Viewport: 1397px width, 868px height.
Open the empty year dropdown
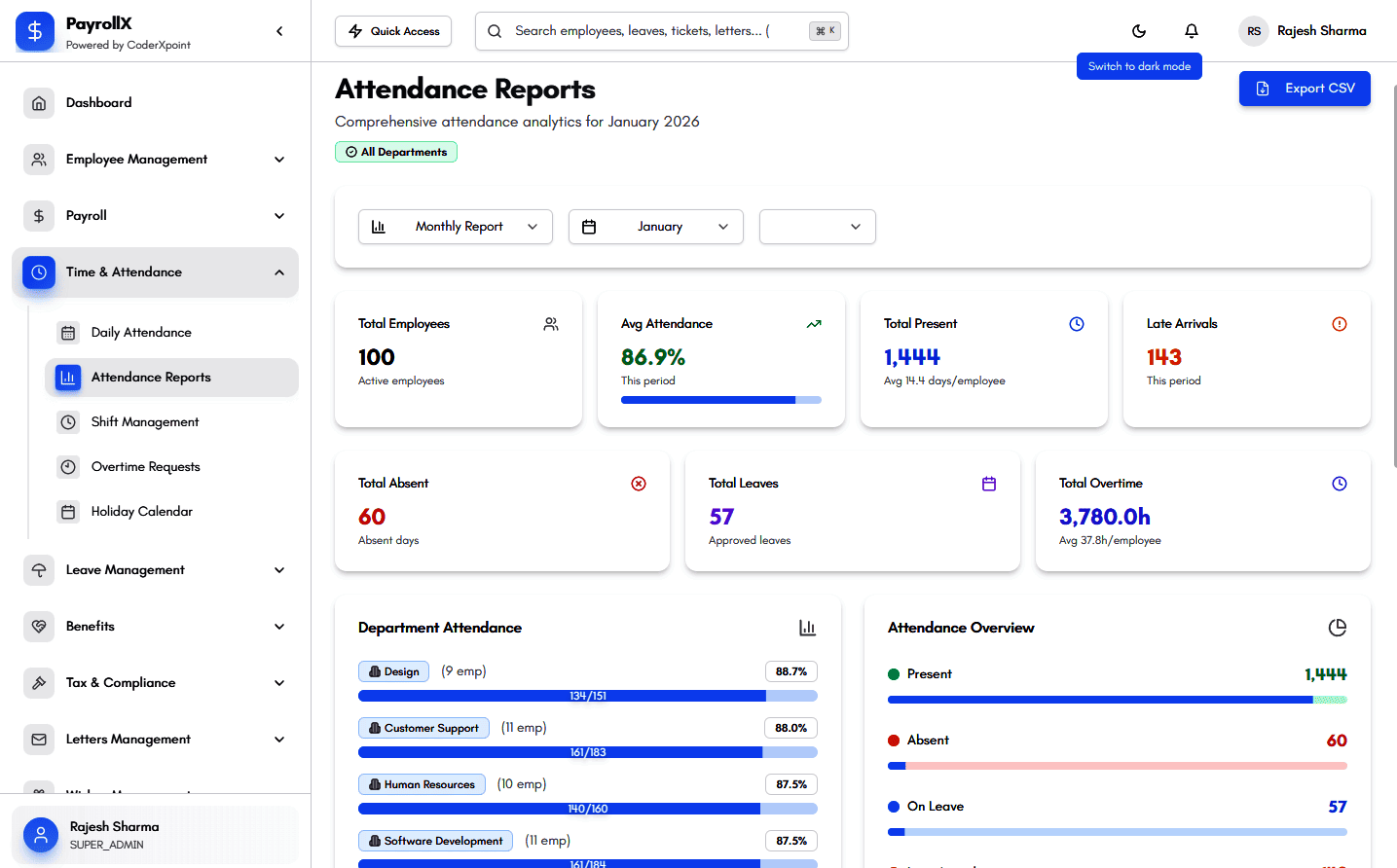click(817, 227)
